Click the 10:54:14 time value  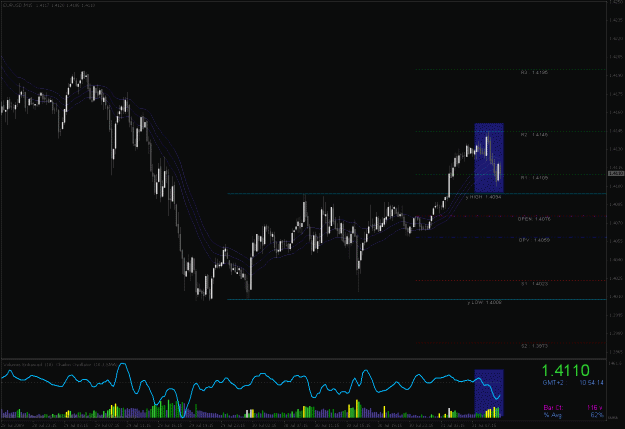pyautogui.click(x=592, y=383)
